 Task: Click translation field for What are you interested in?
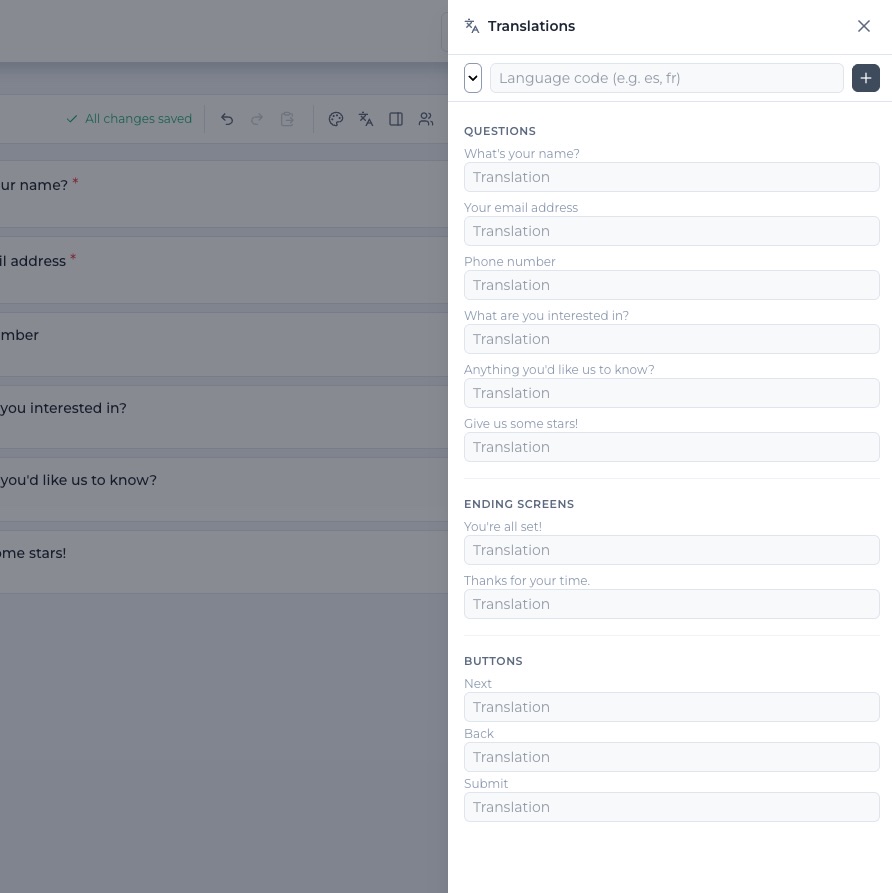point(672,339)
